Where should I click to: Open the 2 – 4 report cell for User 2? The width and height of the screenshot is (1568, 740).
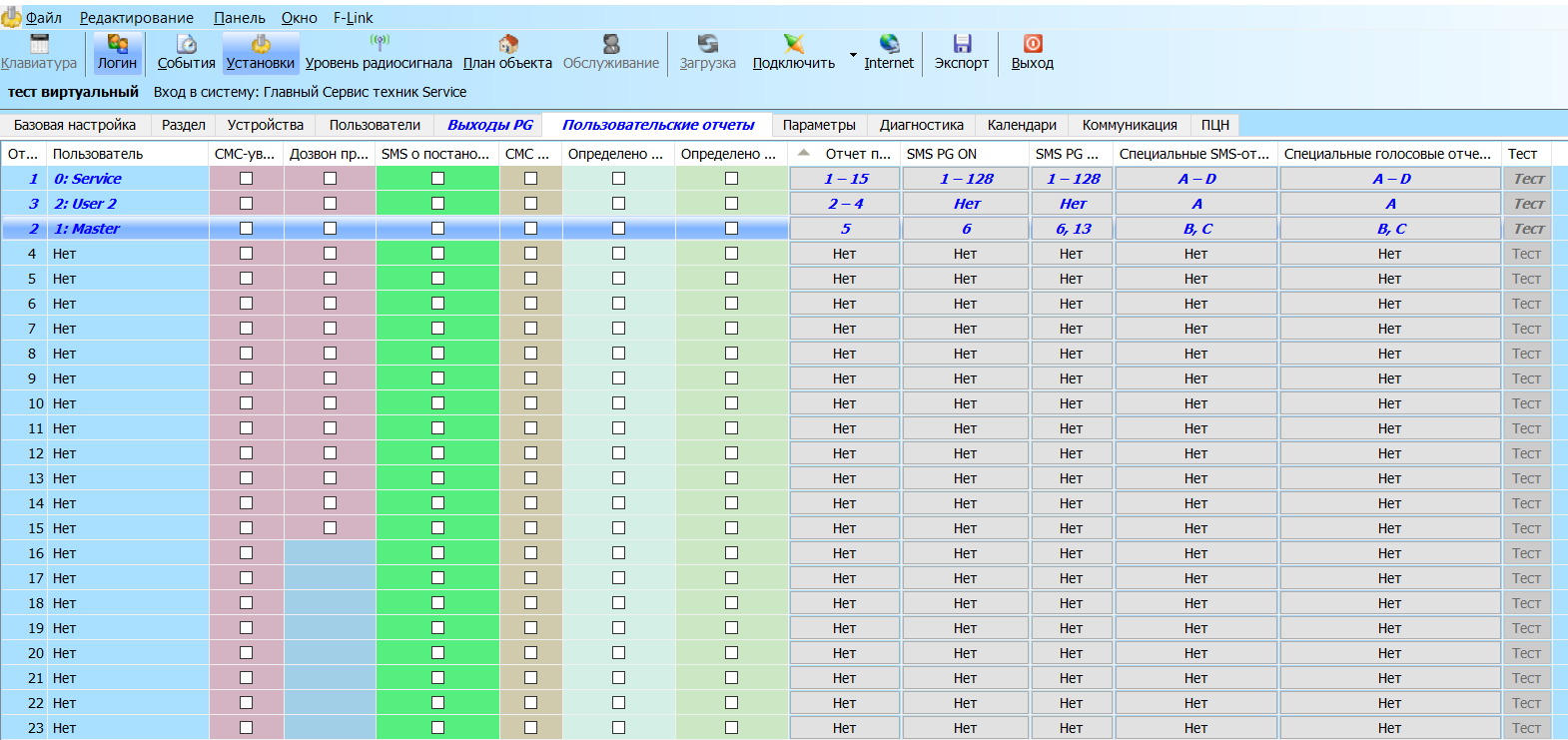pyautogui.click(x=846, y=204)
